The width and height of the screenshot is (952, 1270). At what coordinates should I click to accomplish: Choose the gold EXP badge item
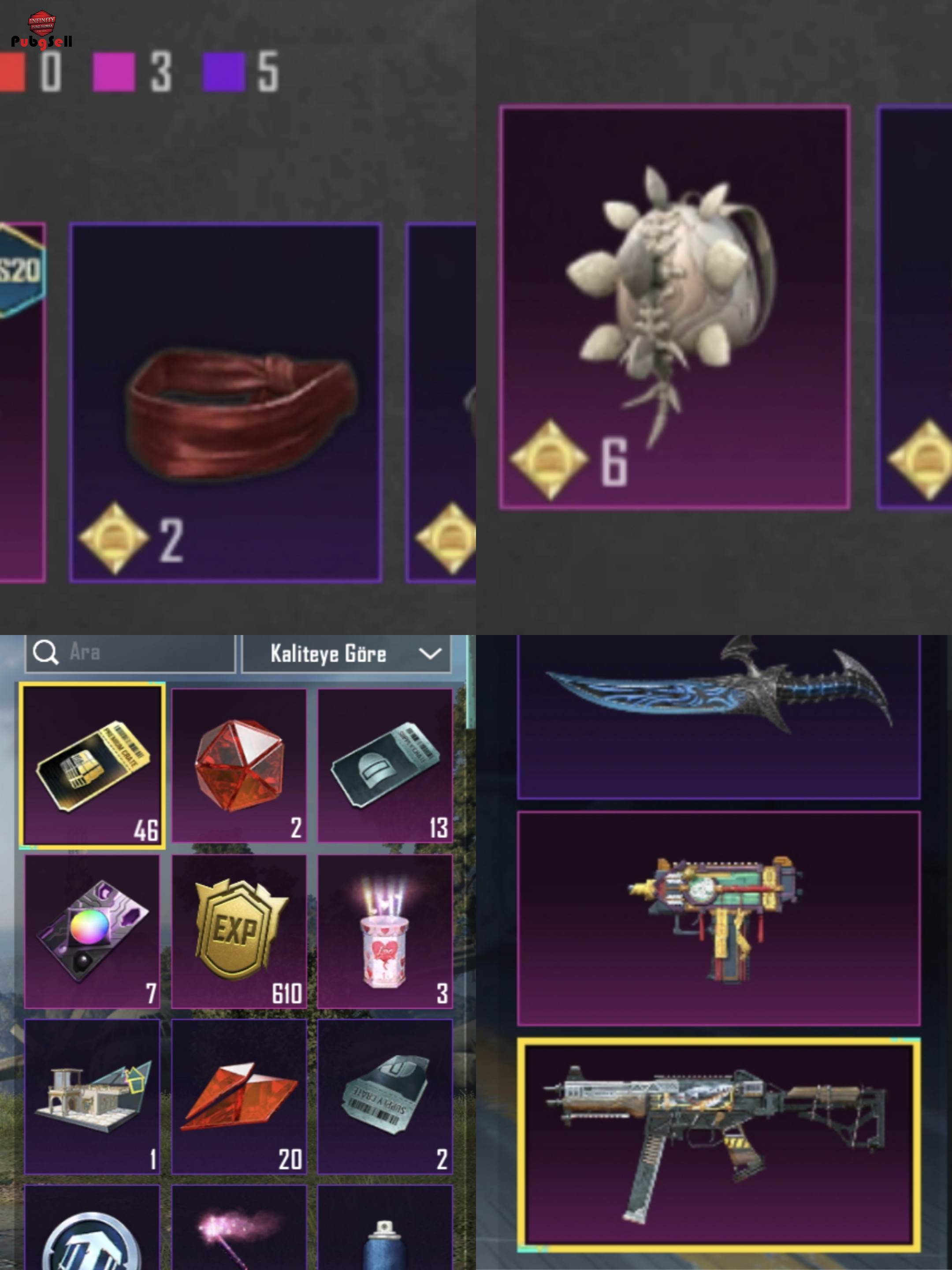tap(239, 931)
